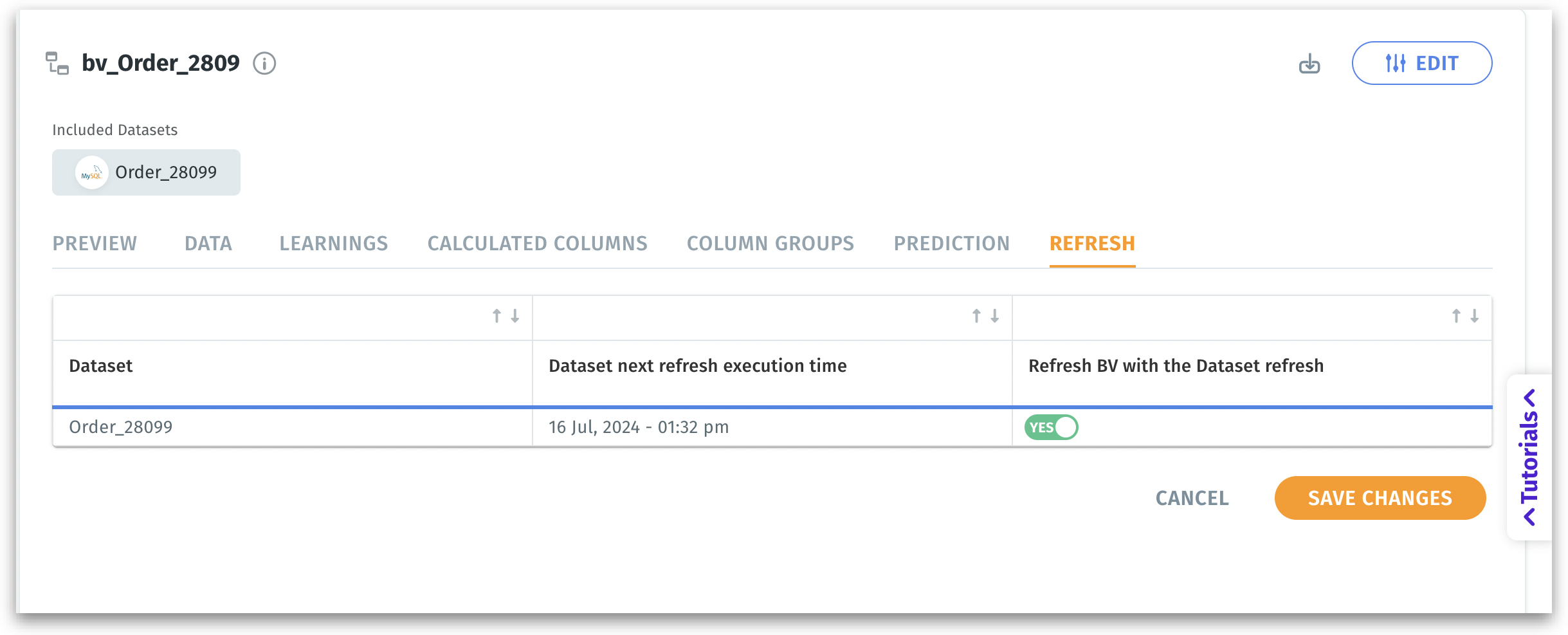The image size is (1568, 635).
Task: Open info icon beside bv_Order_2809
Action: (x=264, y=63)
